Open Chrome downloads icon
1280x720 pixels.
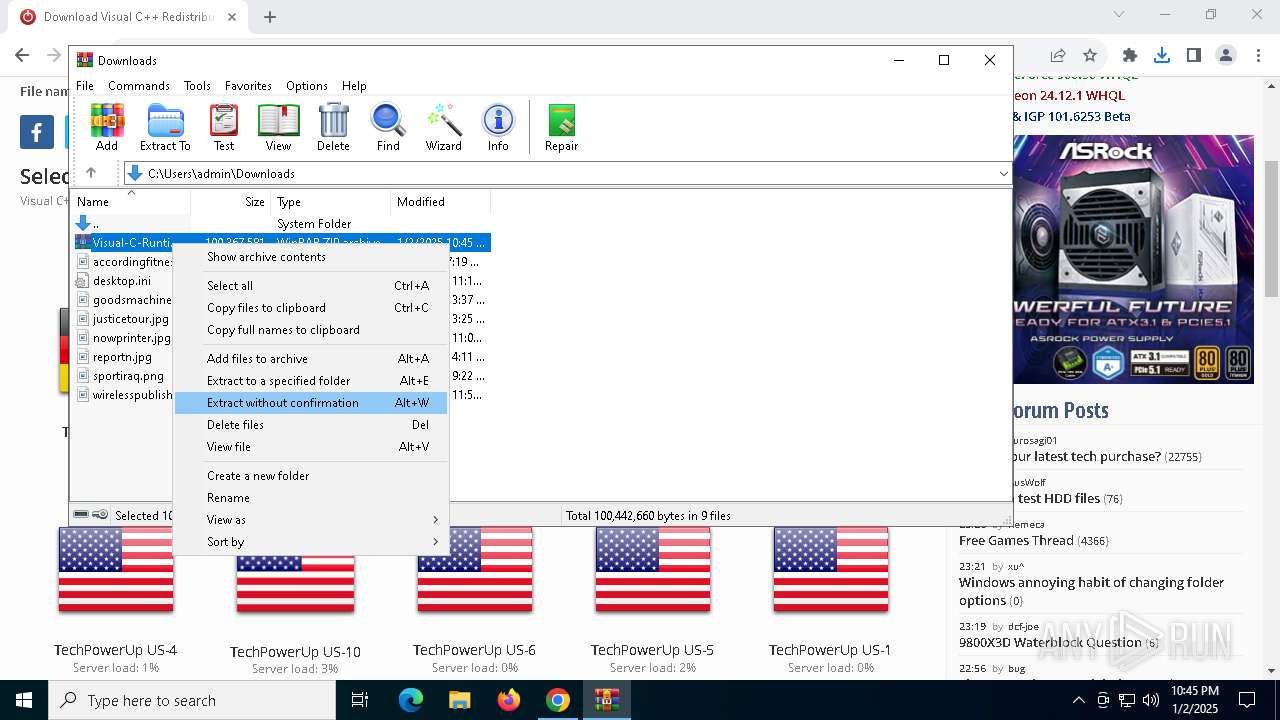pyautogui.click(x=1162, y=55)
